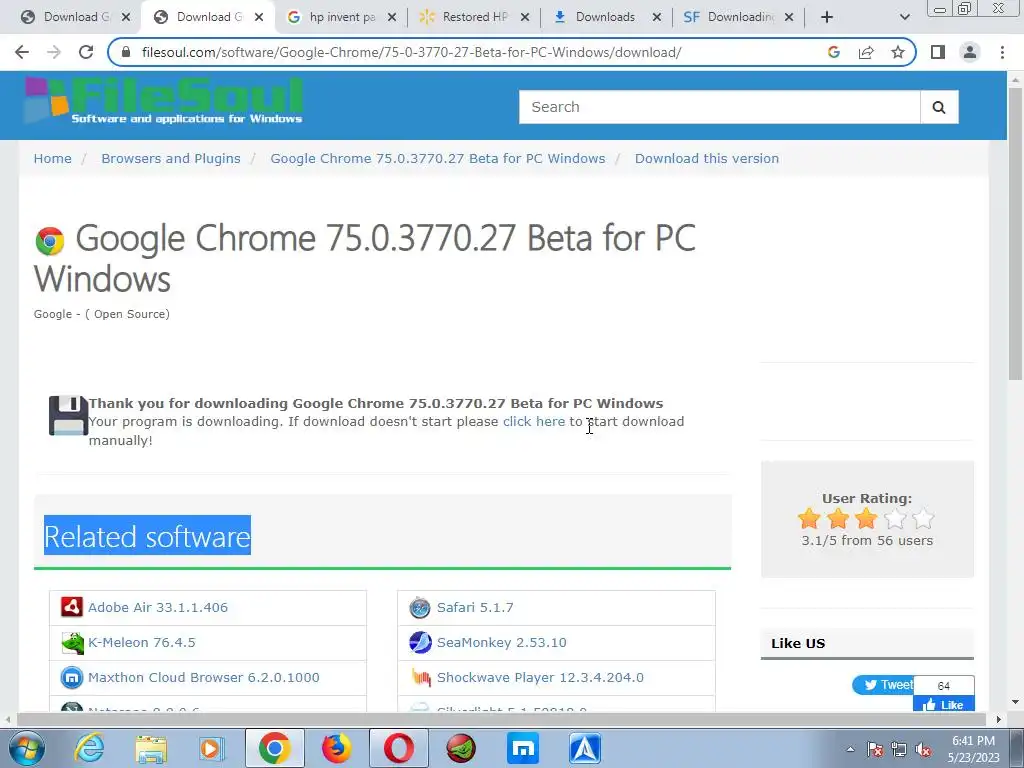The image size is (1024, 768).
Task: Open Maxthon Cloud Browser 6.2.0.1000 link
Action: tap(204, 678)
